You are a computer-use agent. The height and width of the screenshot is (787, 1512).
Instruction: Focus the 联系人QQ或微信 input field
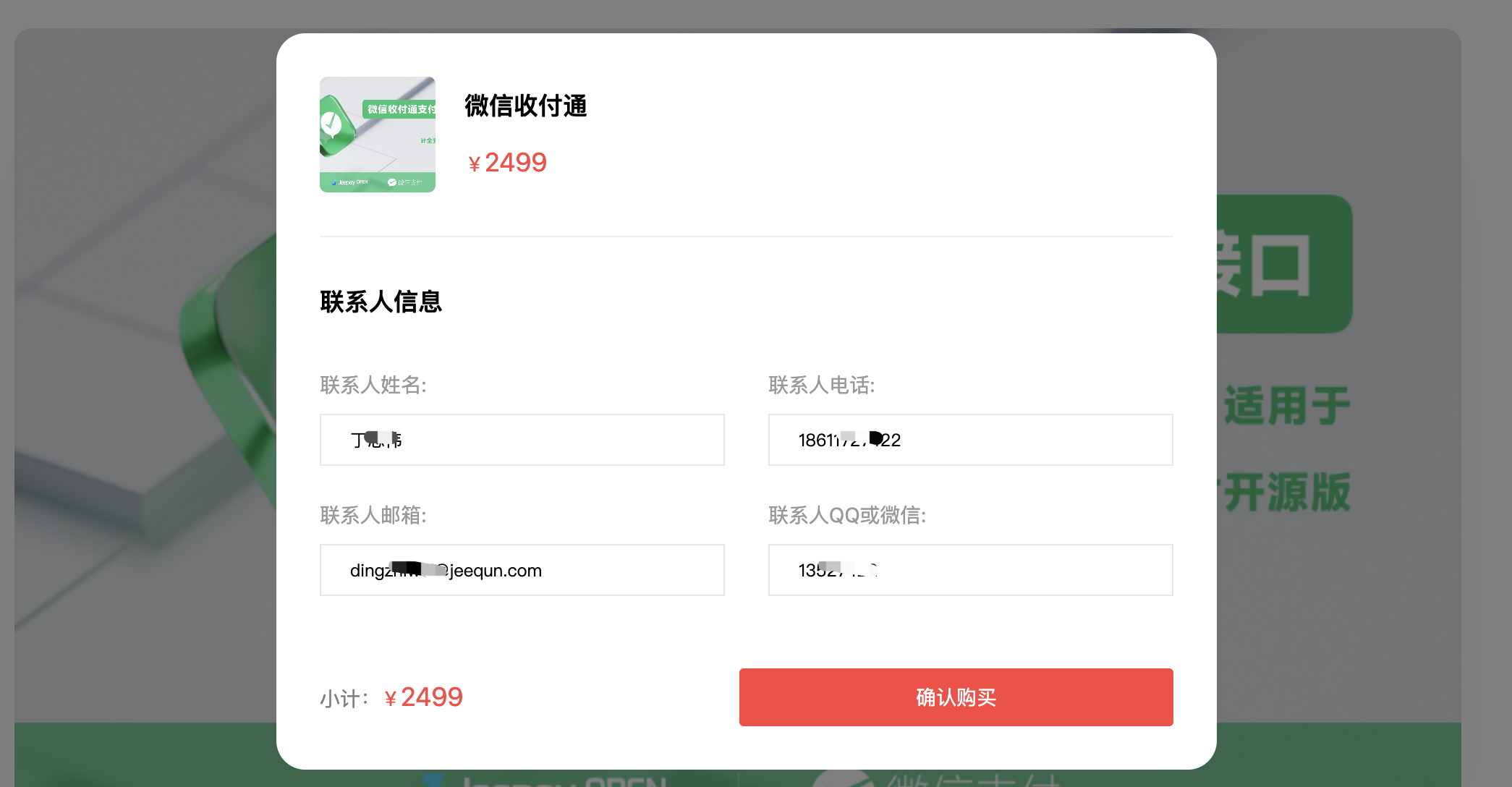(x=970, y=570)
